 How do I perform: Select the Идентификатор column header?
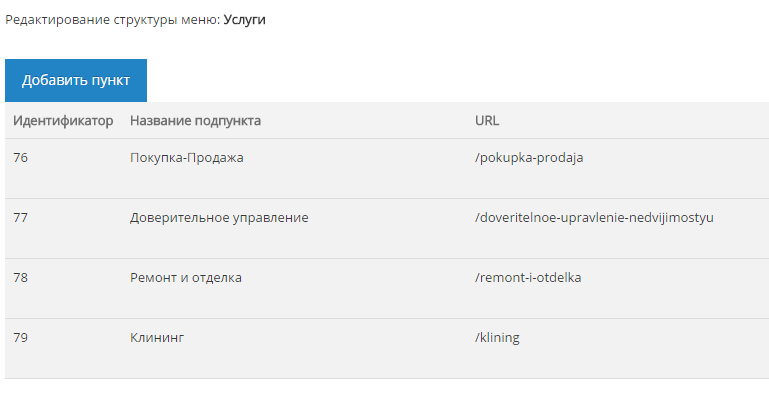pos(63,121)
